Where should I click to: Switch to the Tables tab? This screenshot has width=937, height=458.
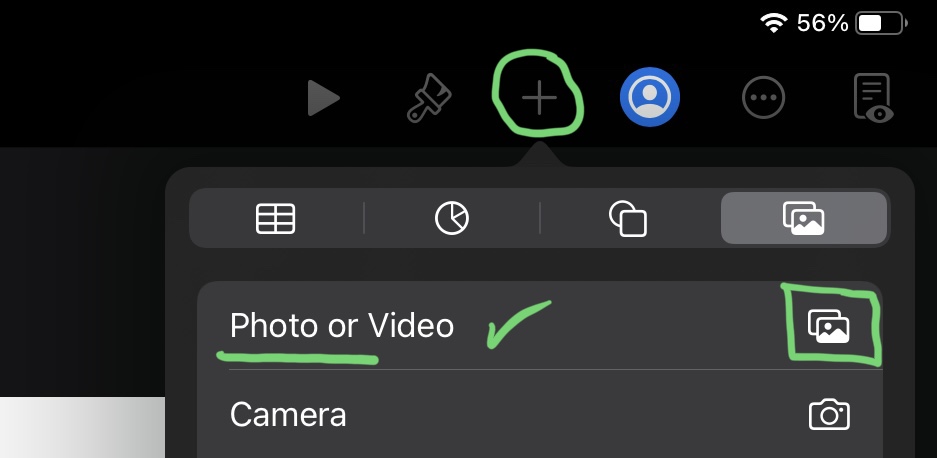click(x=275, y=218)
